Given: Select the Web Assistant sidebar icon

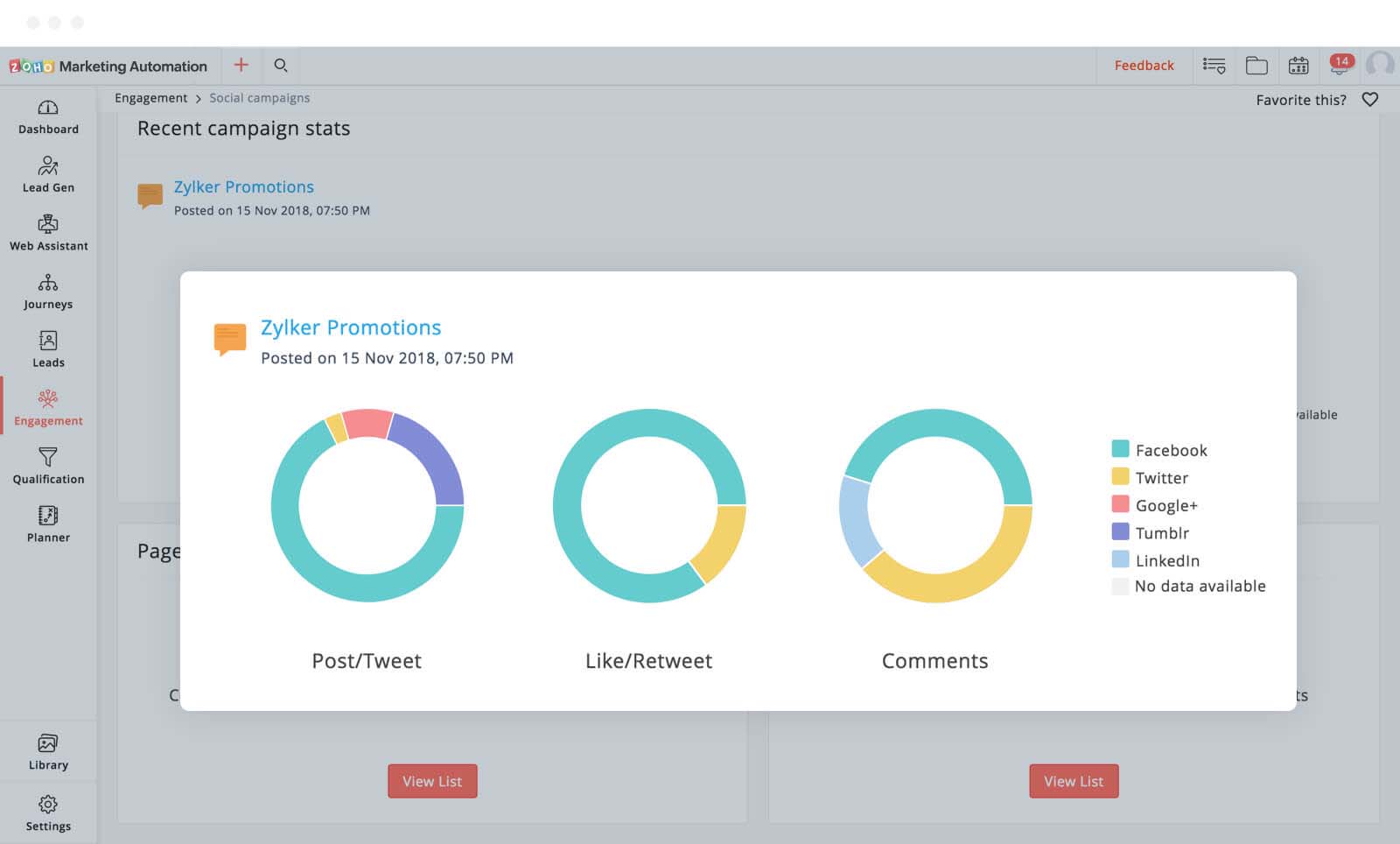Looking at the screenshot, I should coord(48,225).
